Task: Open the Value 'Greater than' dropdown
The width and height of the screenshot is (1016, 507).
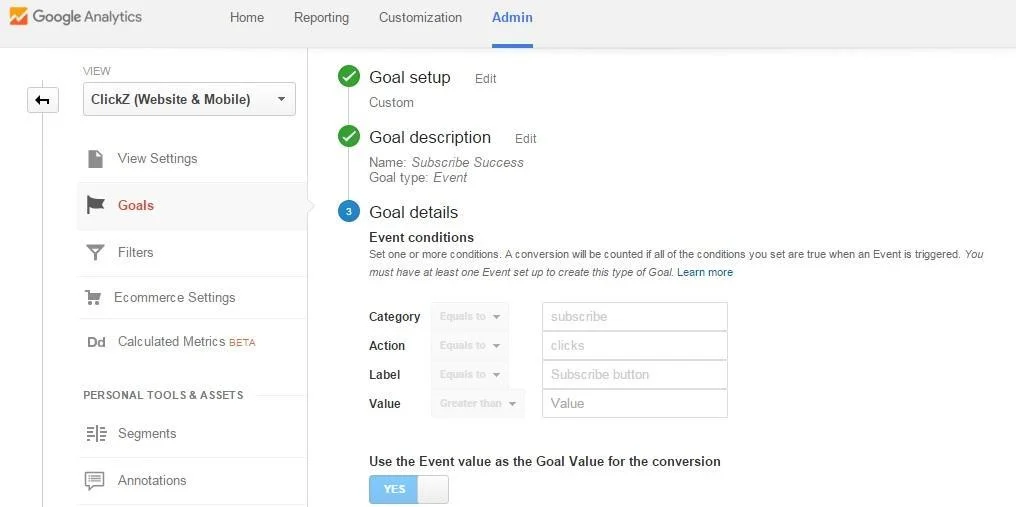Action: tap(477, 404)
